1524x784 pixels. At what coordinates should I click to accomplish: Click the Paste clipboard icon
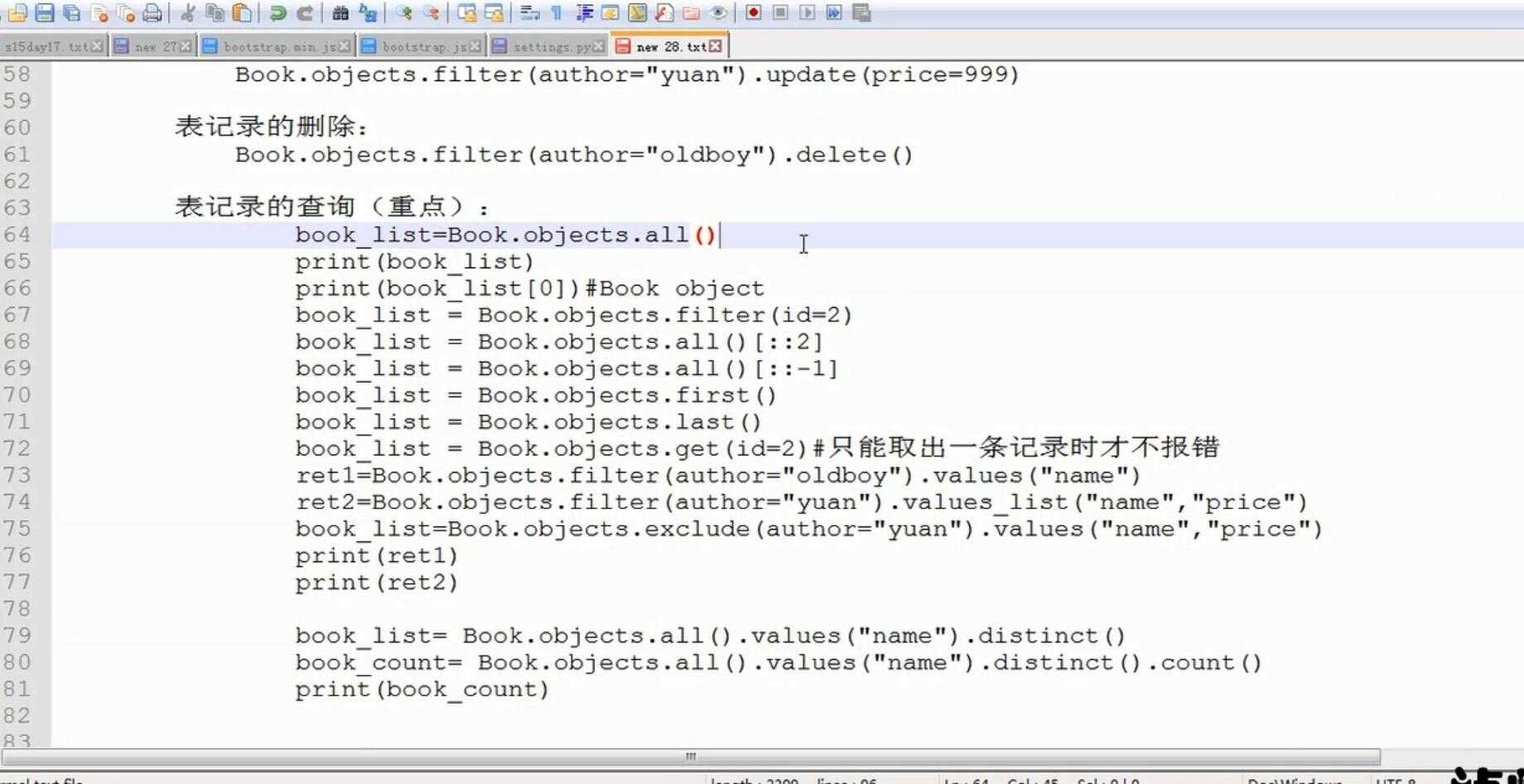[242, 12]
